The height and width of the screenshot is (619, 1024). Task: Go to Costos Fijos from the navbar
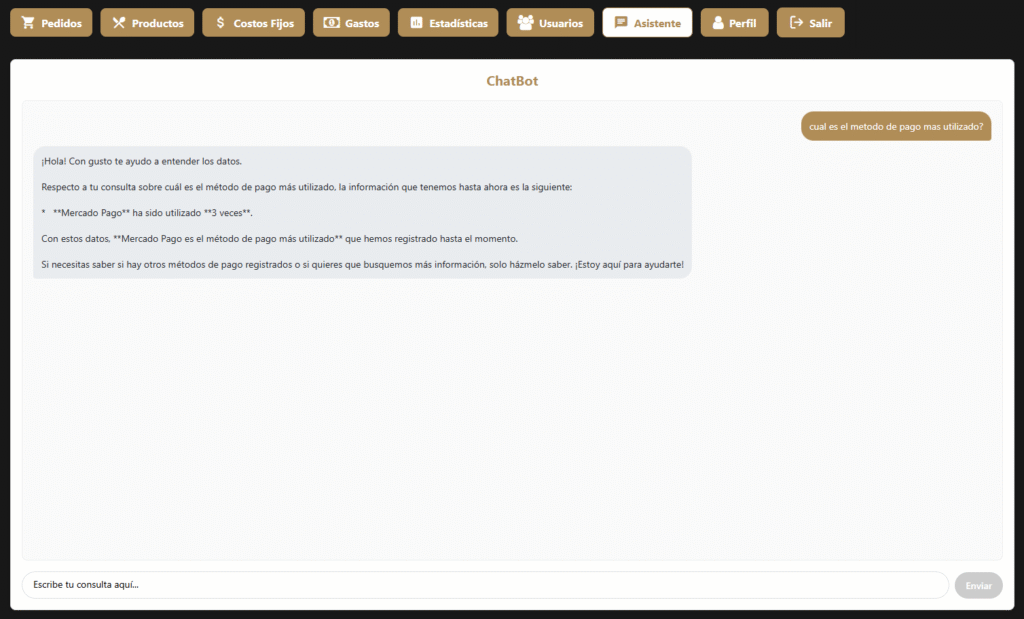[263, 23]
